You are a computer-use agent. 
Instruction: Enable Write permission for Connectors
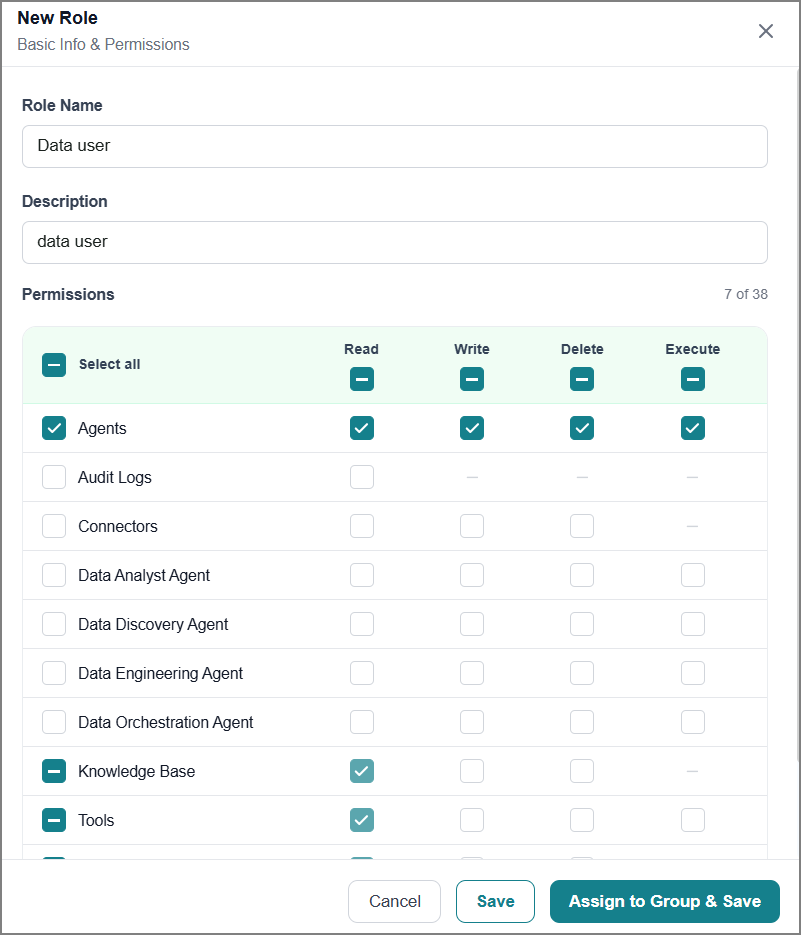click(x=472, y=526)
